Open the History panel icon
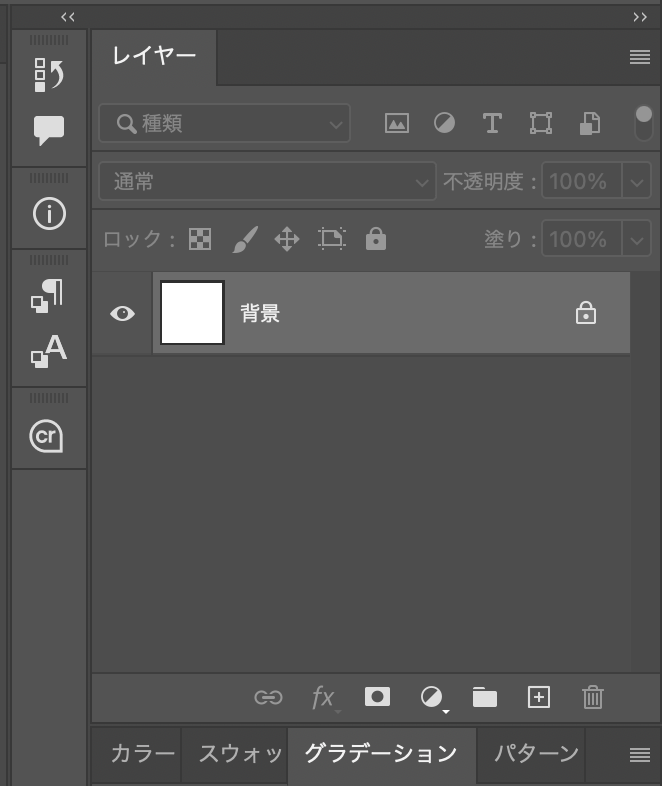The height and width of the screenshot is (786, 662). click(49, 75)
